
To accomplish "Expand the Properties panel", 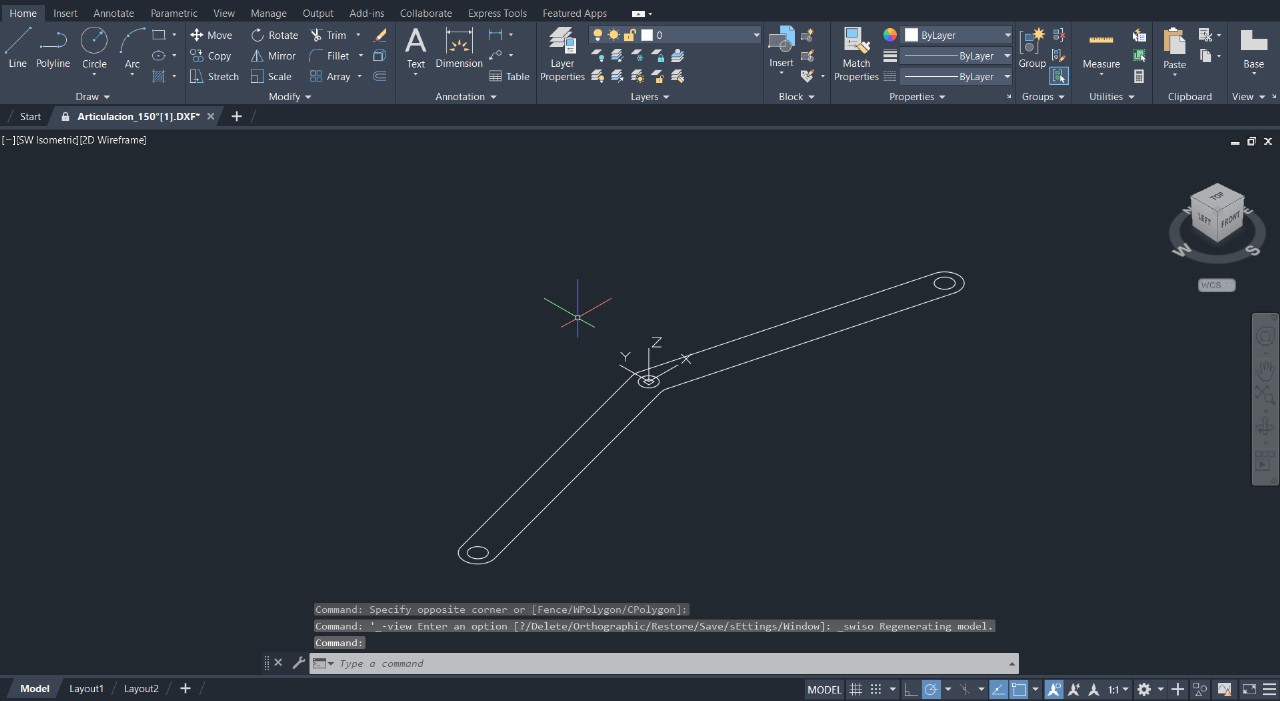I will point(917,97).
